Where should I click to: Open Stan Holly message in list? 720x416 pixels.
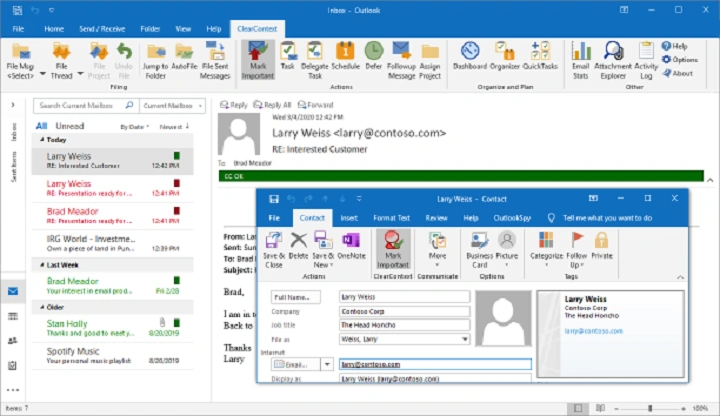(112, 328)
